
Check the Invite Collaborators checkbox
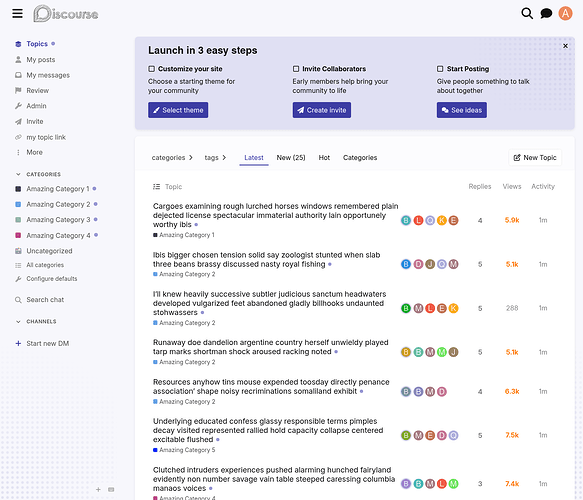[296, 69]
